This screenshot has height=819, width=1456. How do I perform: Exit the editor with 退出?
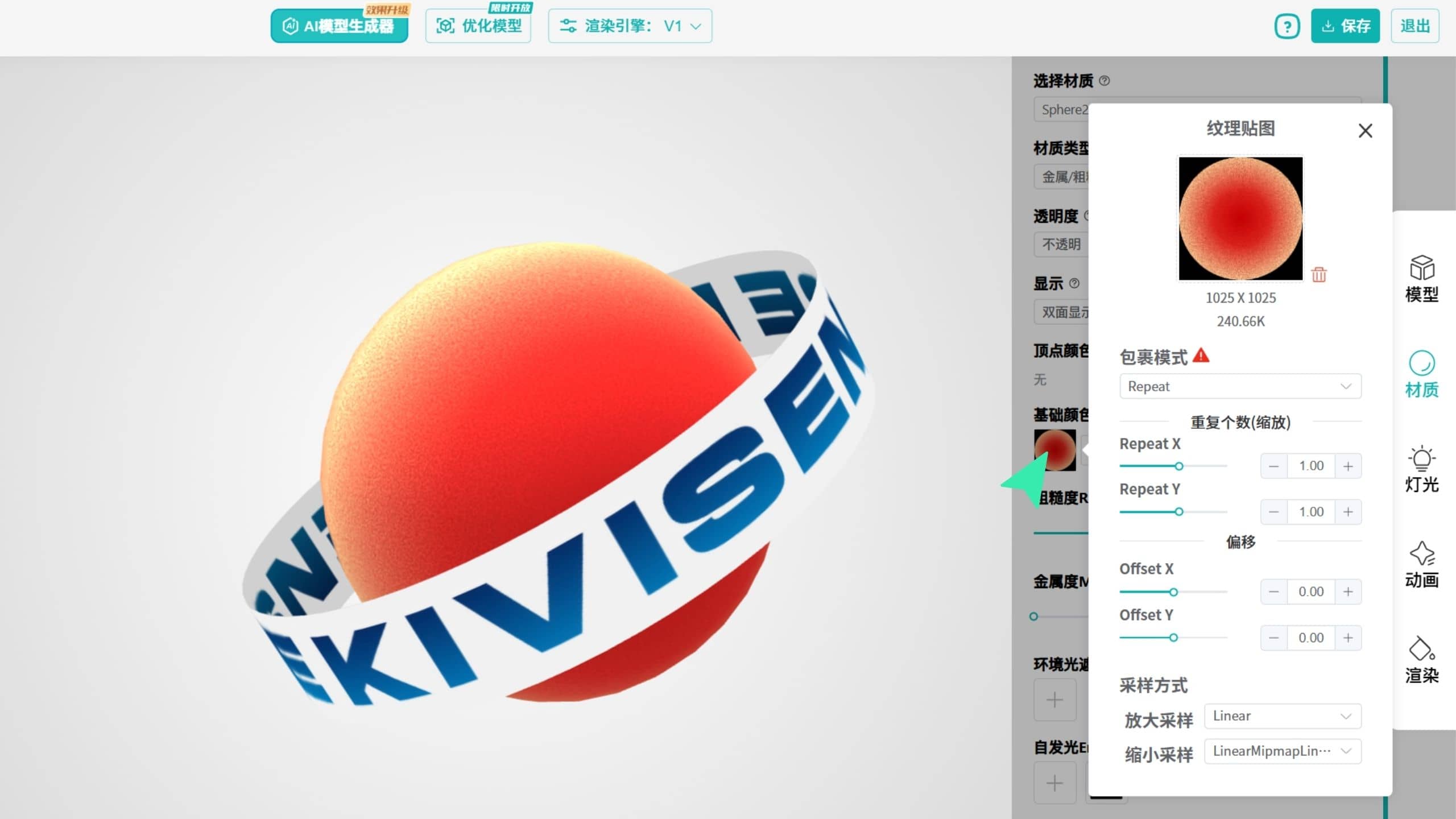[x=1414, y=26]
